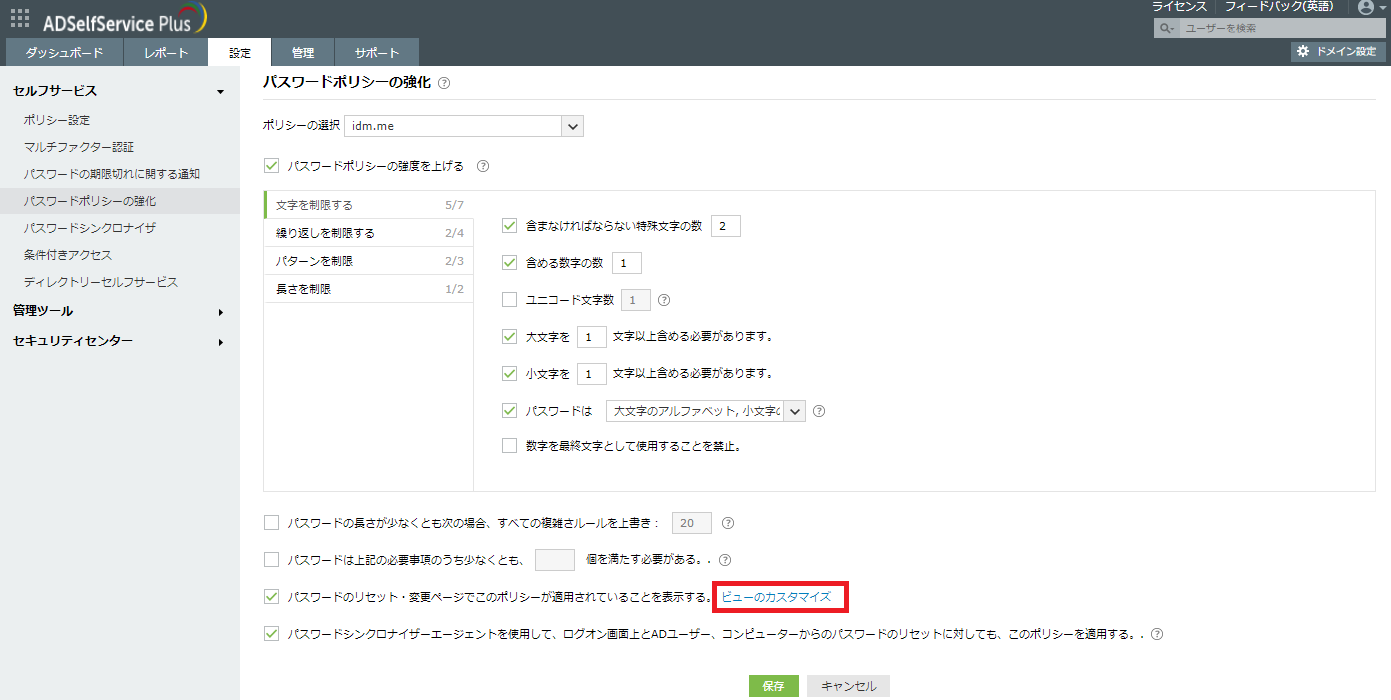Open マルチファクター認証 in sidebar
The image size is (1391, 700).
pos(79,147)
